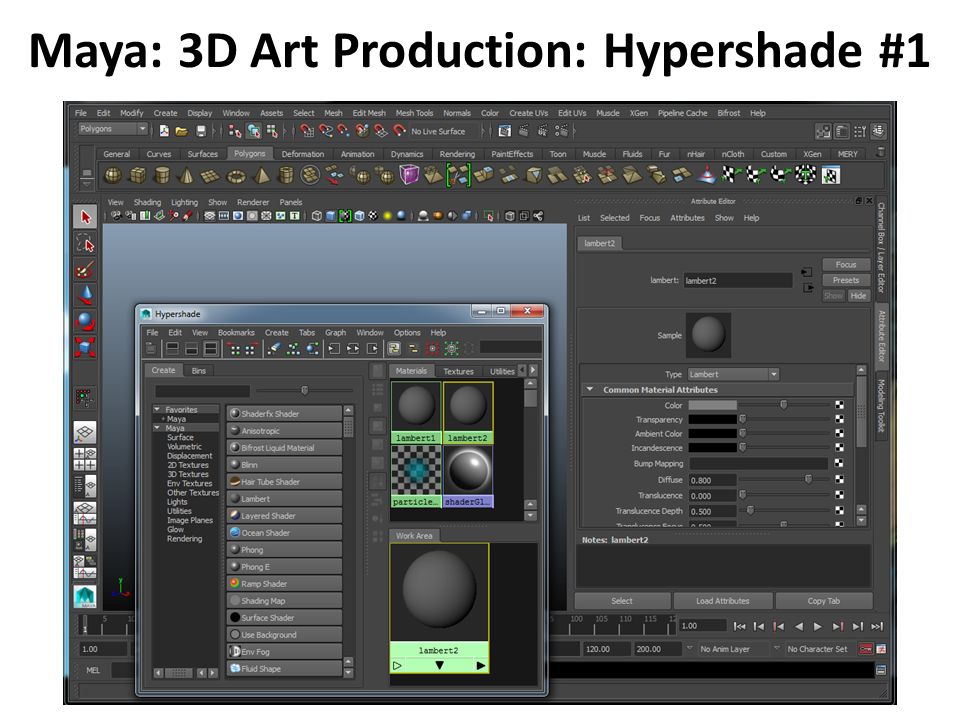Click the checker map button for Color
The image size is (960, 720).
pyautogui.click(x=839, y=405)
